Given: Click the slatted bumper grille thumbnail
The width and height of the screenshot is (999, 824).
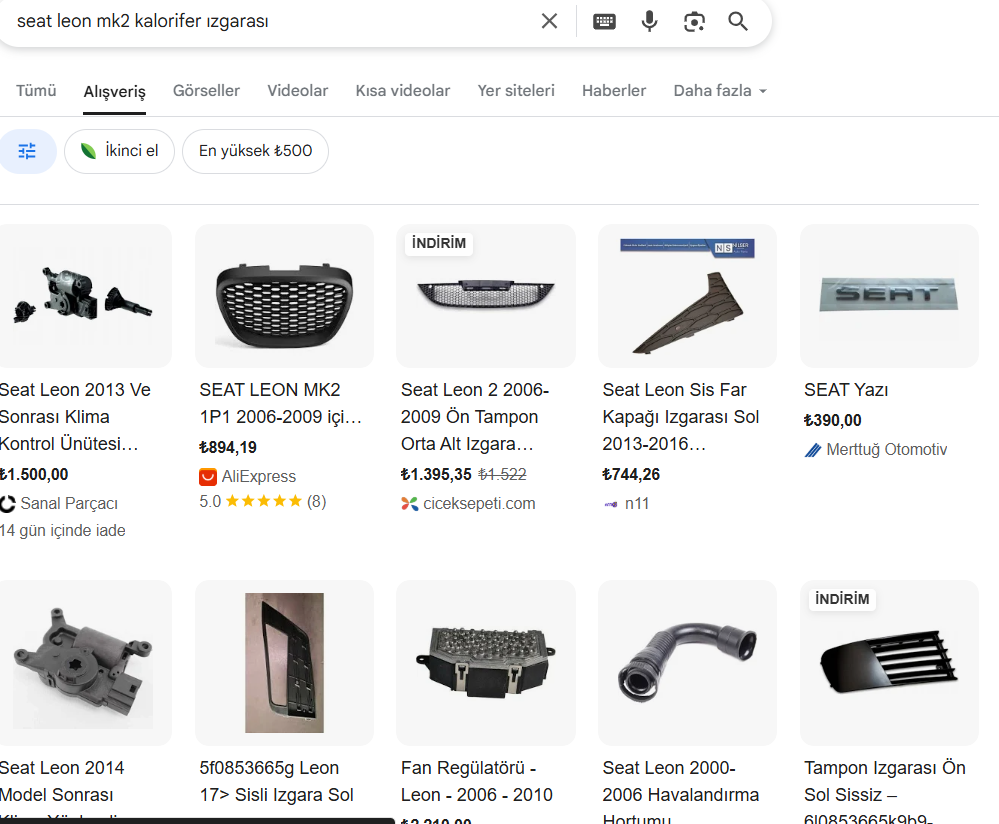Looking at the screenshot, I should [889, 663].
